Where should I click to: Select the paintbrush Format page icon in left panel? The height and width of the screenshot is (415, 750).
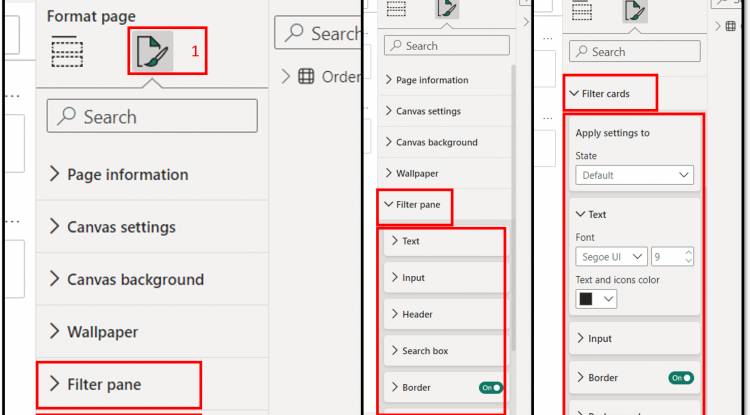pyautogui.click(x=152, y=51)
